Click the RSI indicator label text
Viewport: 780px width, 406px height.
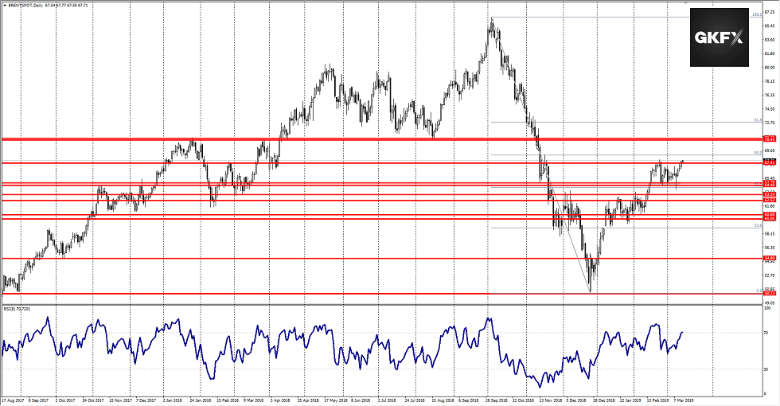coord(16,308)
